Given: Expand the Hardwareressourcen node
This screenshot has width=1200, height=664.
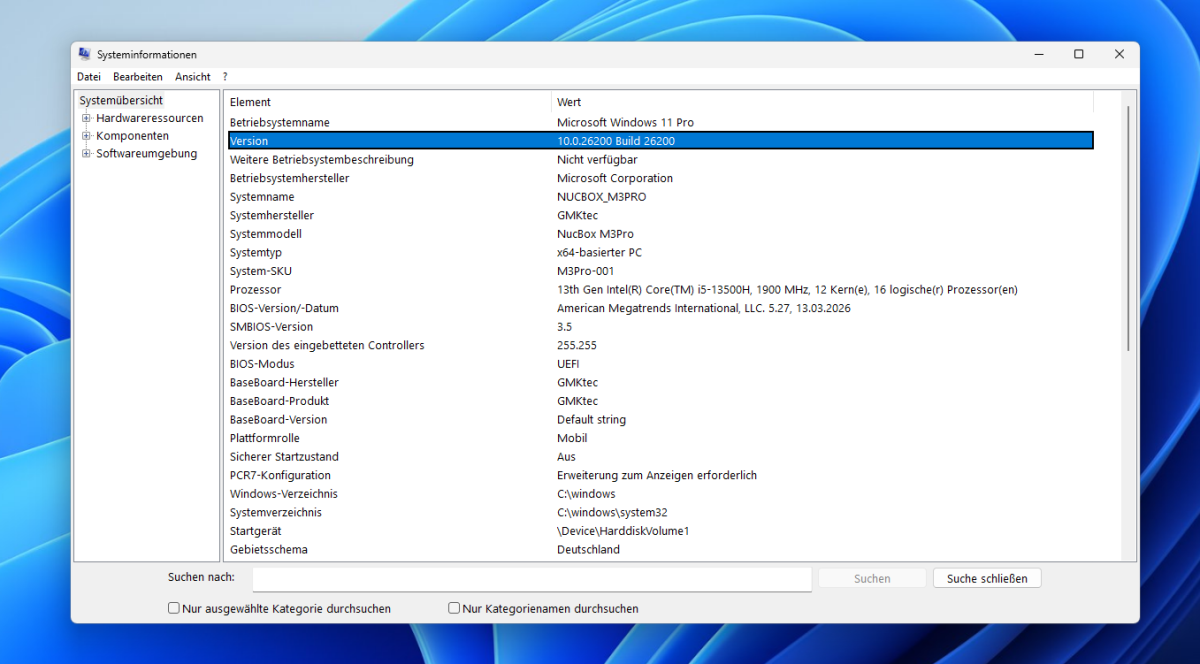Looking at the screenshot, I should (x=87, y=118).
